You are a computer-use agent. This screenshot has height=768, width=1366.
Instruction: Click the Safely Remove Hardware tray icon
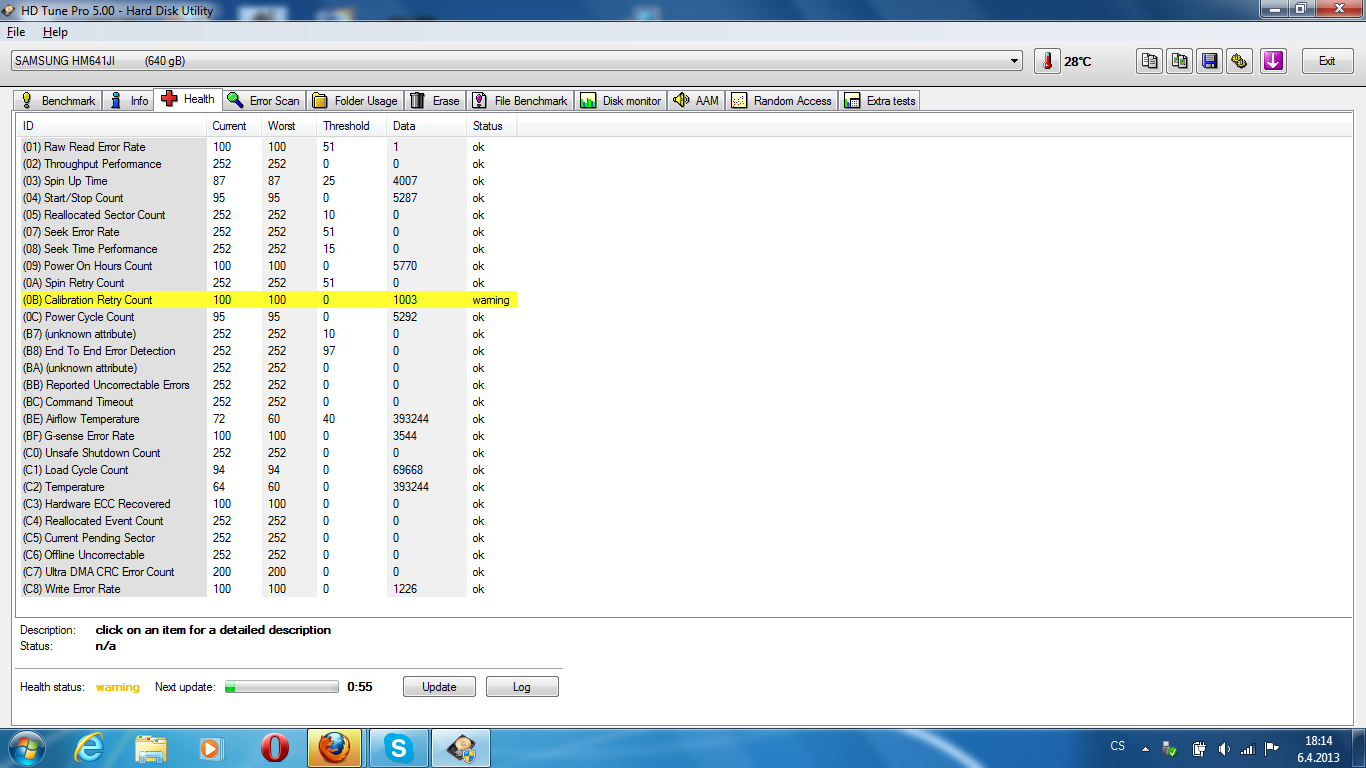1170,748
